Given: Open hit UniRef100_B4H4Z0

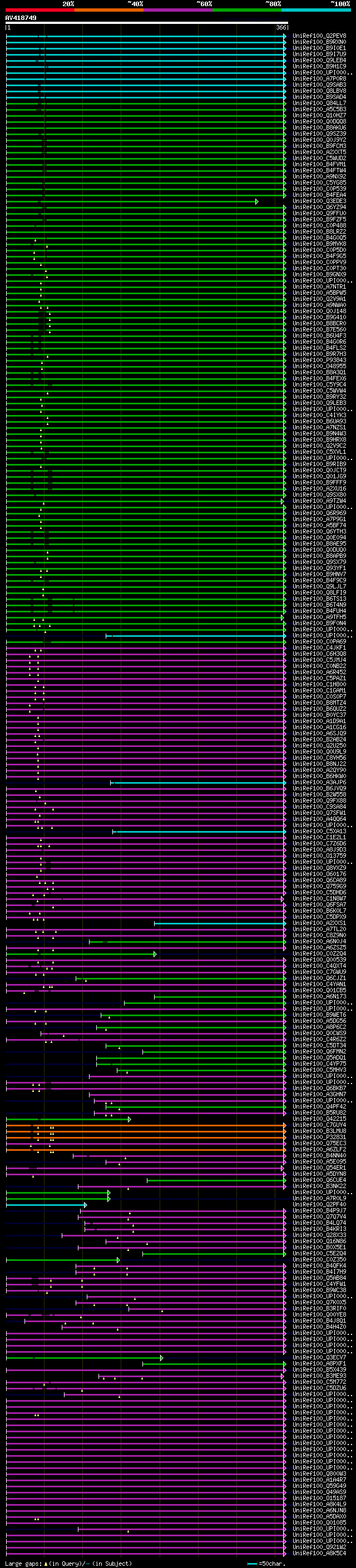Looking at the screenshot, I should [x=319, y=1327].
